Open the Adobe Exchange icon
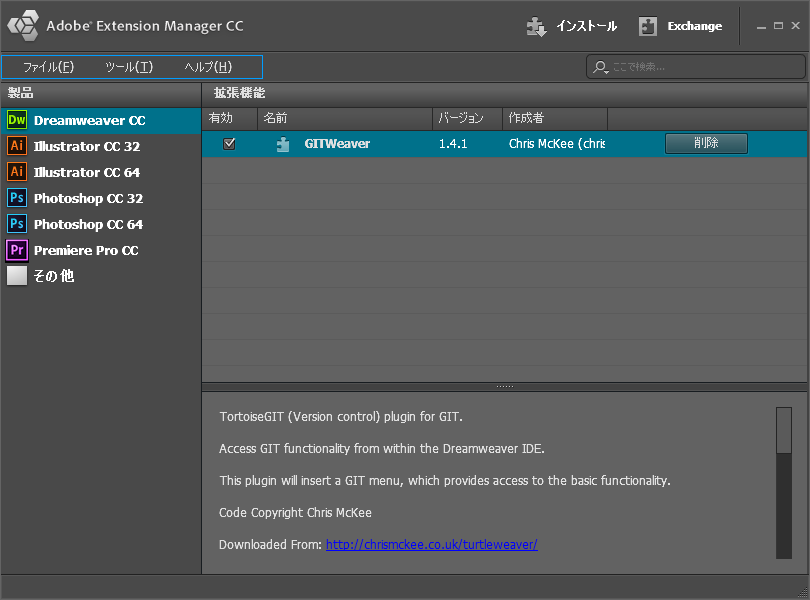Screen dimensions: 810x600 [649, 27]
